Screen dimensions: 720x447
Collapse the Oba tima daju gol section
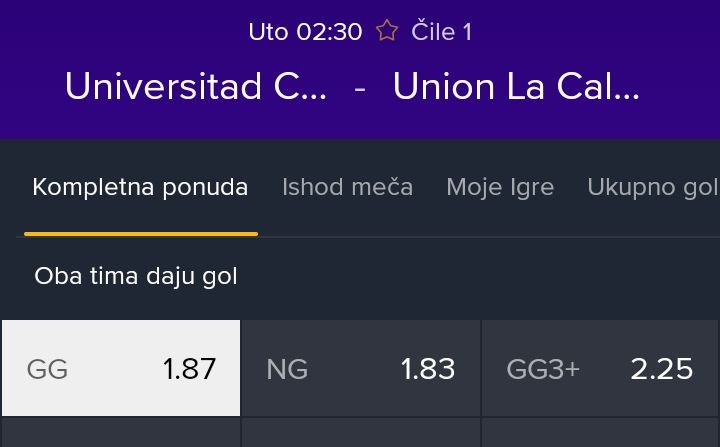click(x=136, y=276)
